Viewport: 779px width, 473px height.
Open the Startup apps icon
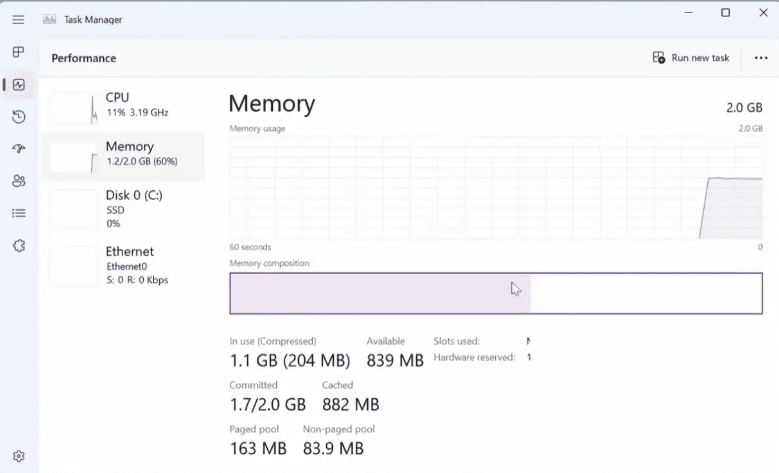click(19, 149)
